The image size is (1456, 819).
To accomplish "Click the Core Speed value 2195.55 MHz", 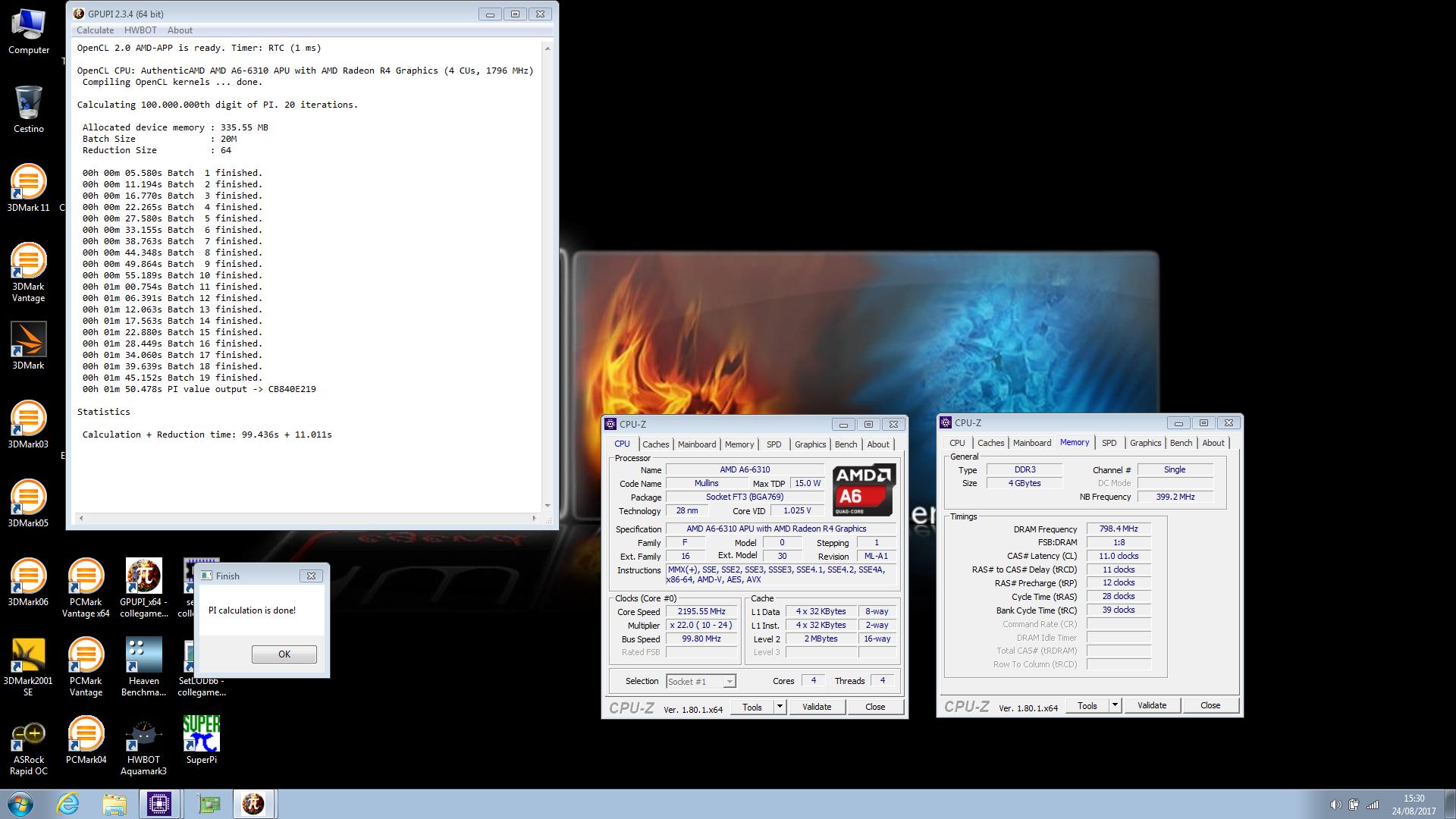I will point(701,611).
